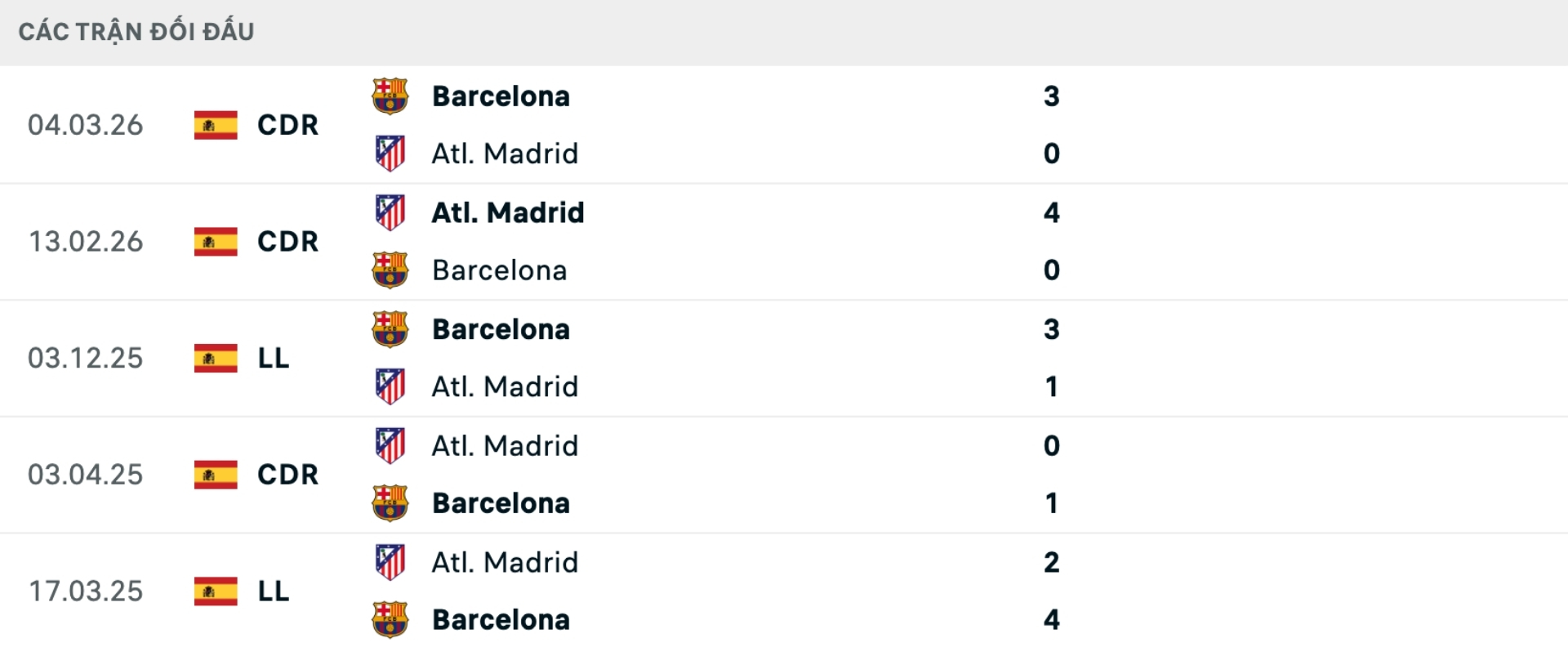This screenshot has width=1568, height=647.
Task: Click the Các Trận Đối Đầu header
Action: coord(136,32)
